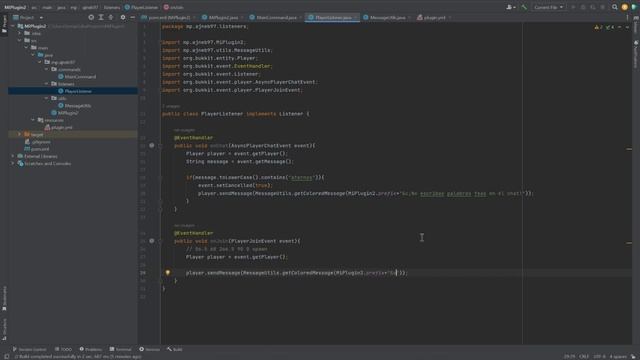Image resolution: width=640 pixels, height=360 pixels.
Task: Click the cursor position indicator in status bar
Action: [x=569, y=356]
